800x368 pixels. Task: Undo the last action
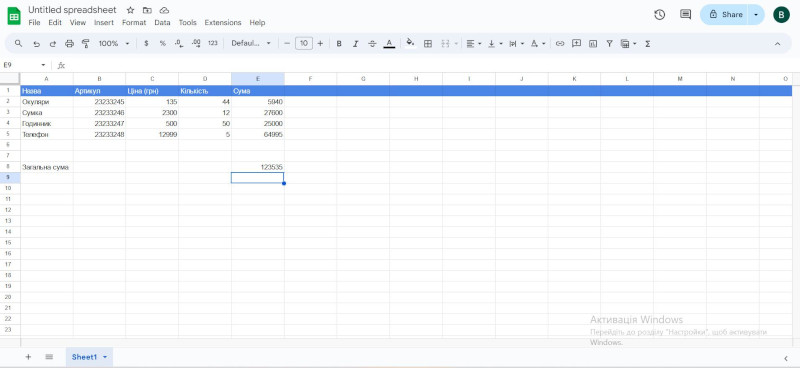click(36, 44)
